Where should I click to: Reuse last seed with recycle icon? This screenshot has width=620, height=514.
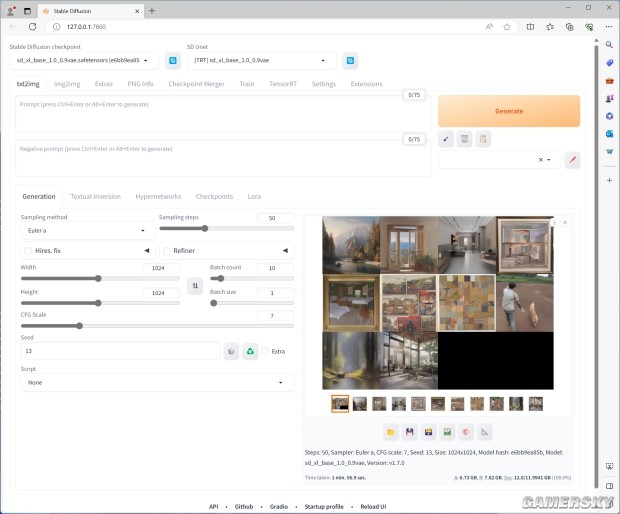(x=250, y=351)
